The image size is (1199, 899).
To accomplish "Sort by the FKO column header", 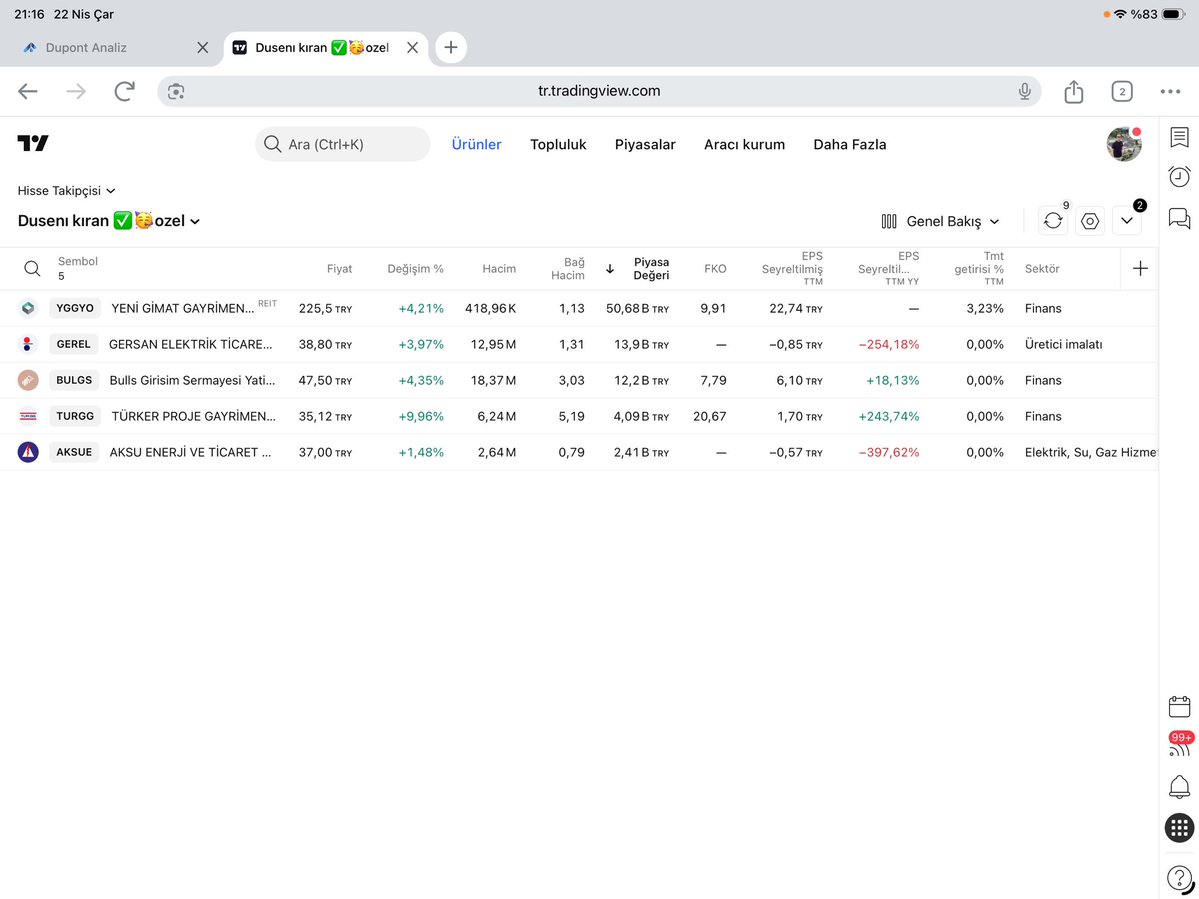I will click(x=715, y=268).
